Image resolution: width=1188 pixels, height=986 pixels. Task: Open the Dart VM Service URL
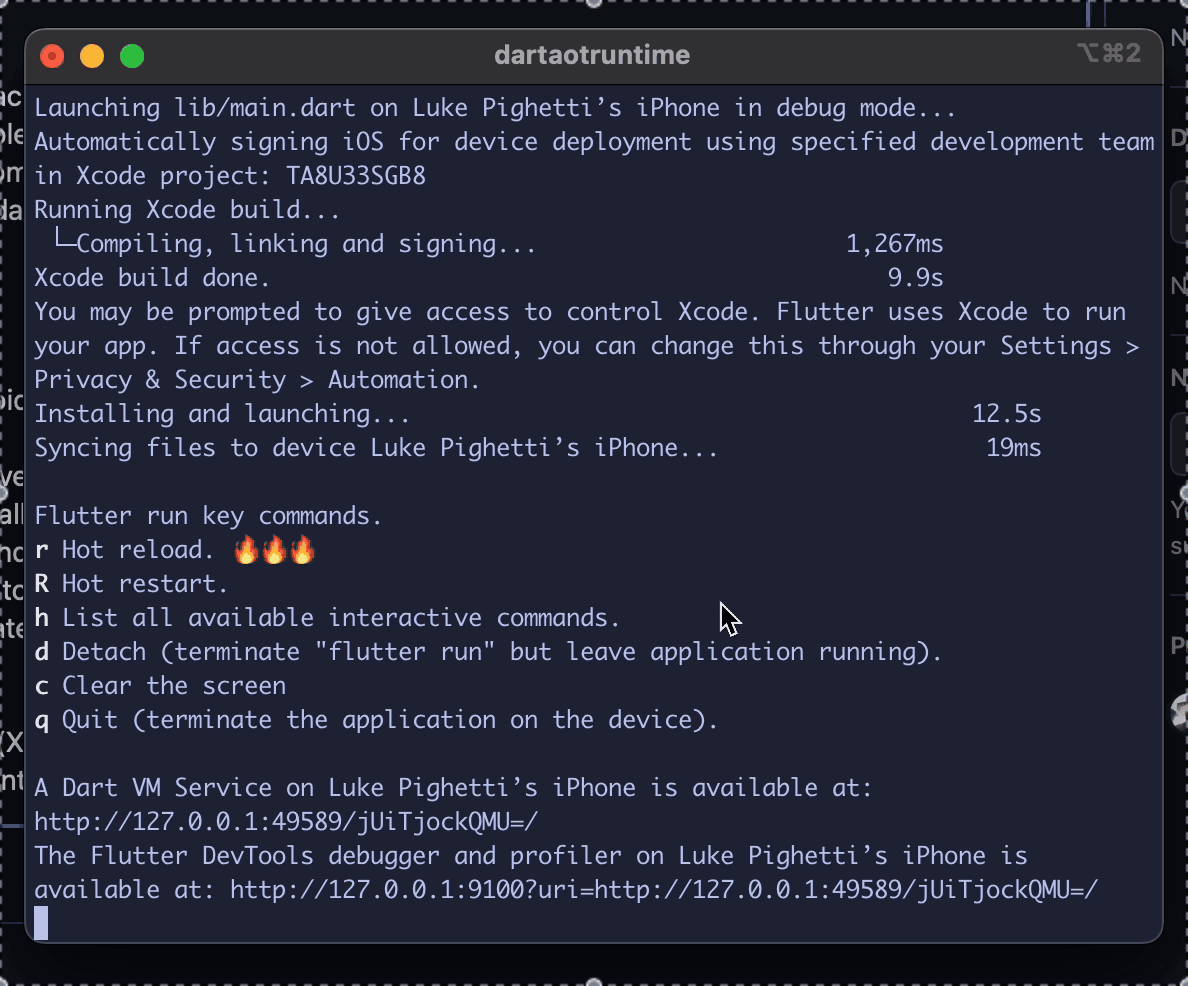(x=286, y=822)
